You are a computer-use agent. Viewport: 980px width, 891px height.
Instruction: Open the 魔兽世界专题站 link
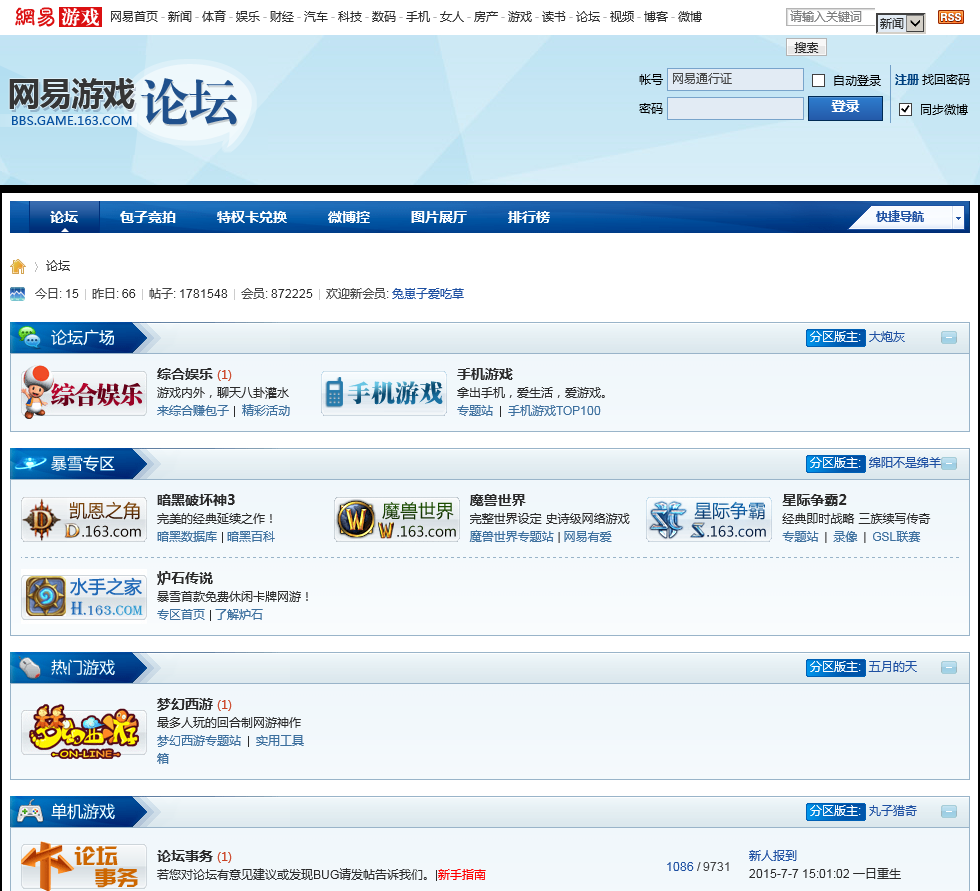511,537
